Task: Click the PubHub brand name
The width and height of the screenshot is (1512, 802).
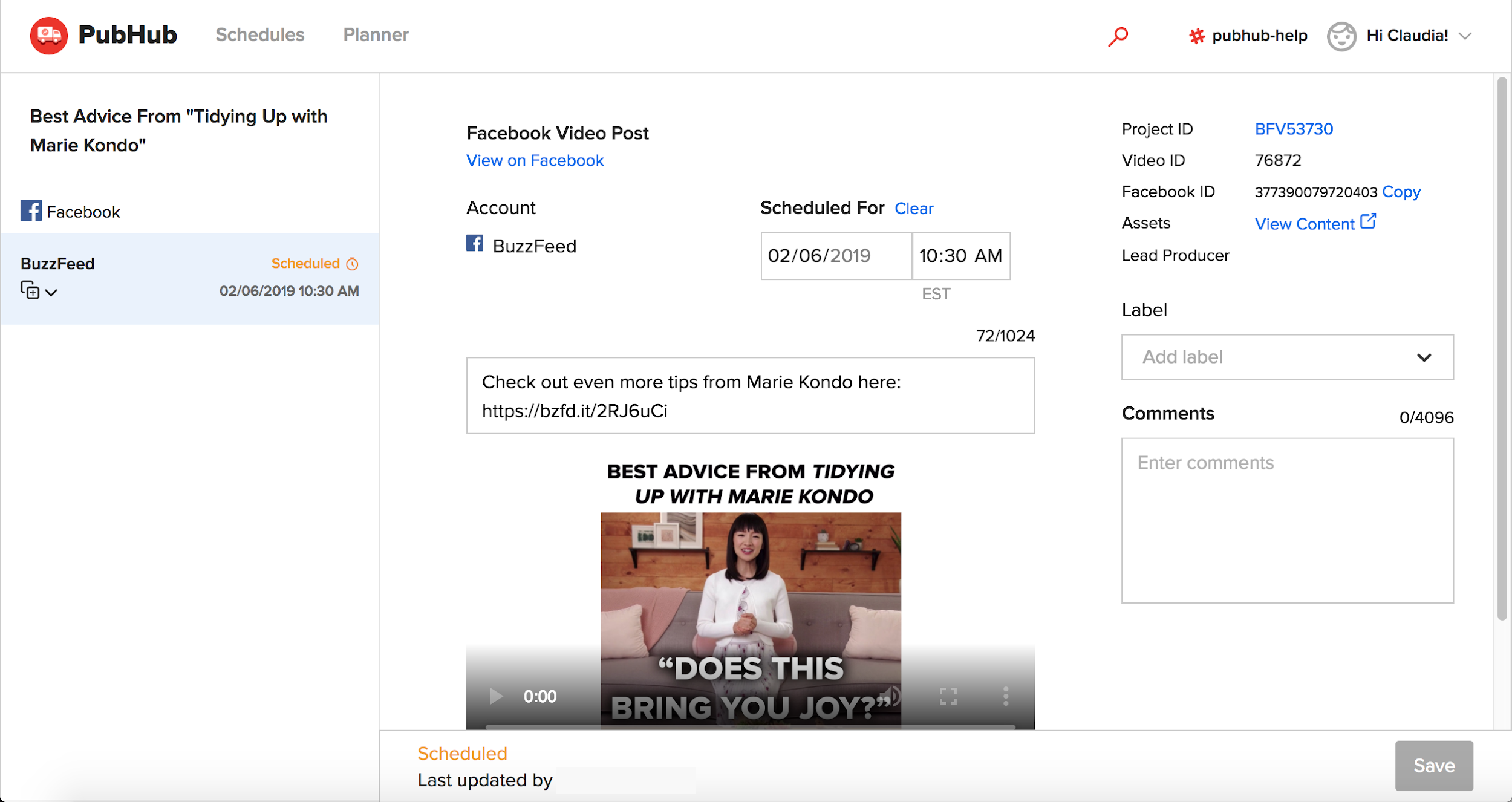Action: coord(128,35)
